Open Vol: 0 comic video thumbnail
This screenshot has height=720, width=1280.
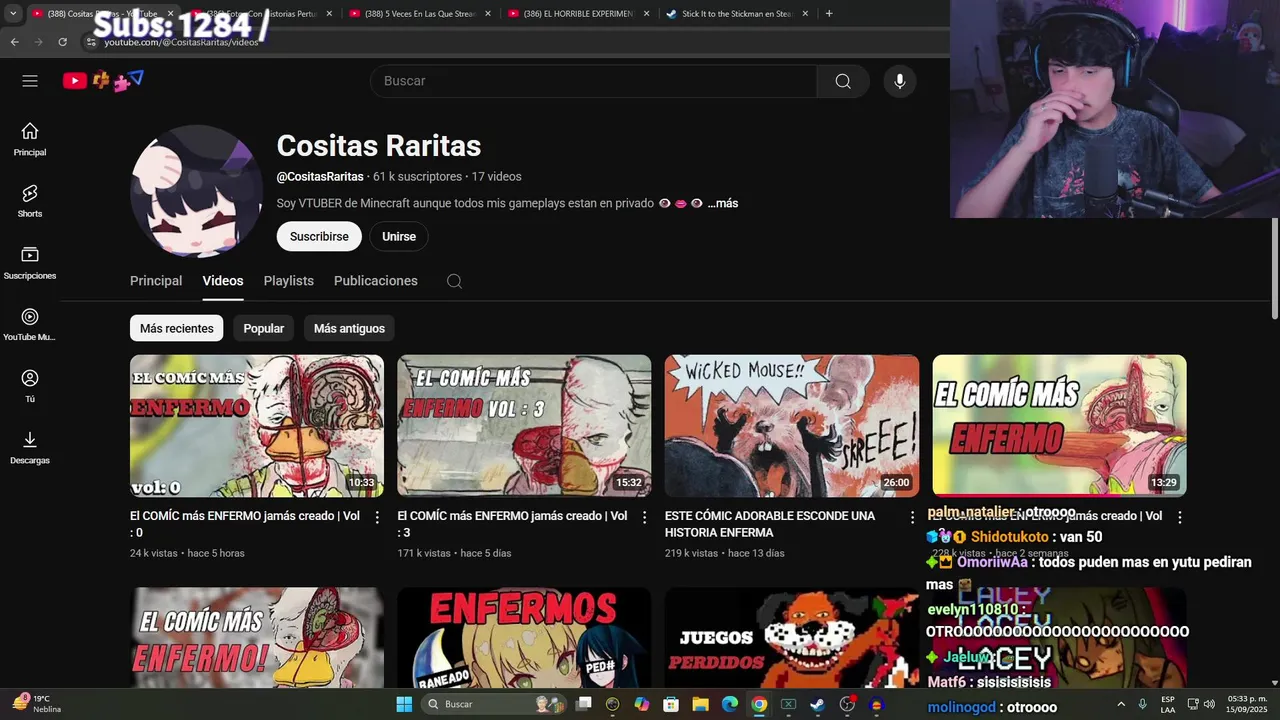pyautogui.click(x=257, y=426)
